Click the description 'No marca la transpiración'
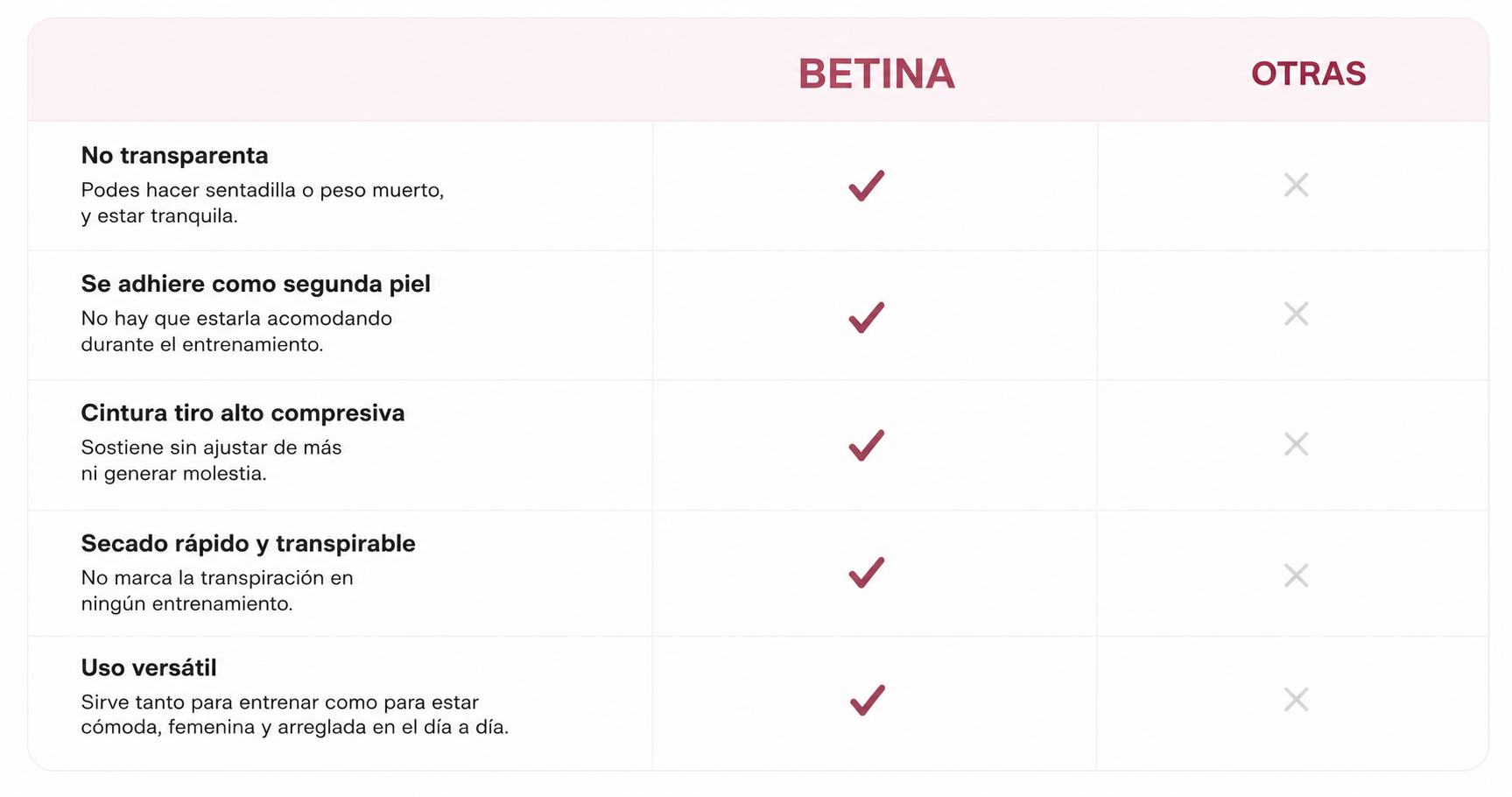The image size is (1512, 797). (217, 590)
